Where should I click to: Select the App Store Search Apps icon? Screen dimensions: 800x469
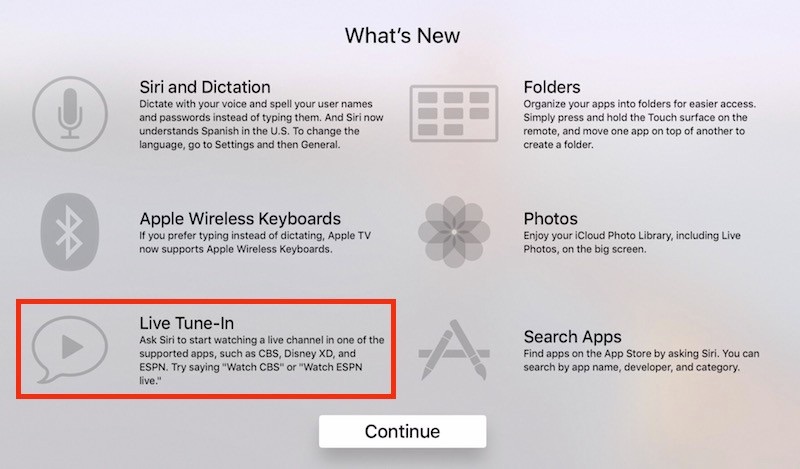point(454,350)
